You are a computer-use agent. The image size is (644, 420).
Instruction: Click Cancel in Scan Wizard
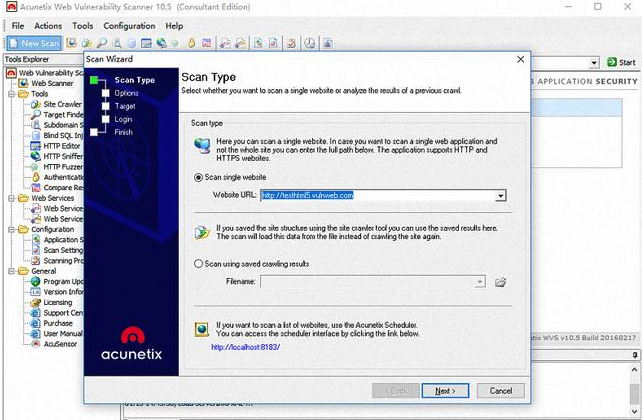pos(501,391)
